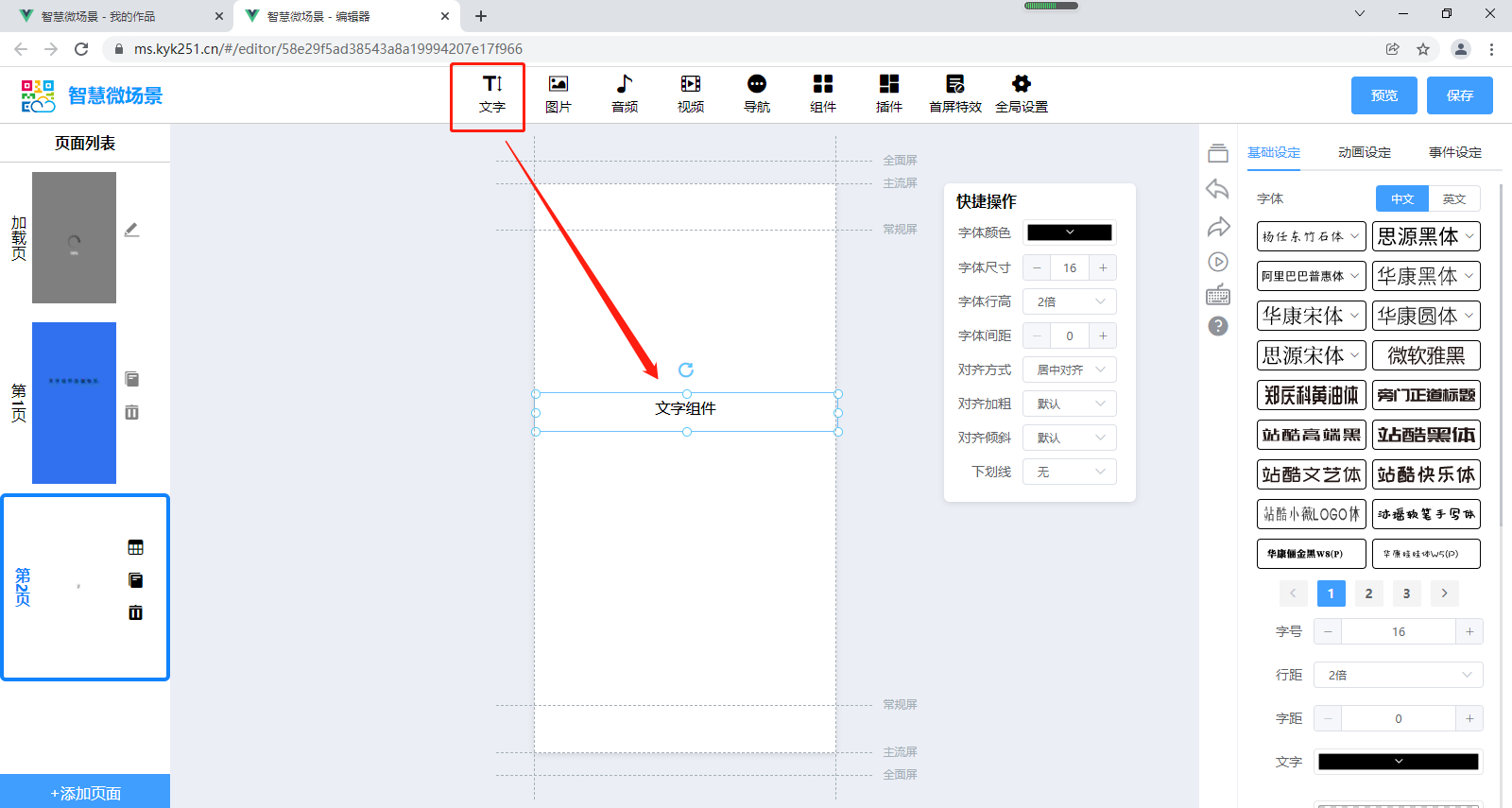Open the 事件设定 tab
This screenshot has height=808, width=1512.
pyautogui.click(x=1454, y=152)
